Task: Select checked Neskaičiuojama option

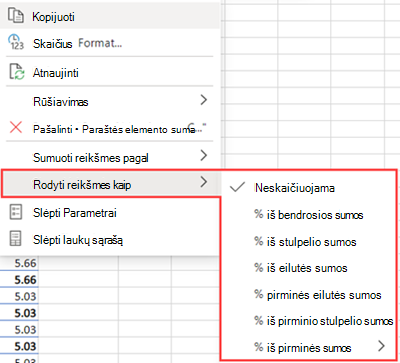Action: point(309,188)
